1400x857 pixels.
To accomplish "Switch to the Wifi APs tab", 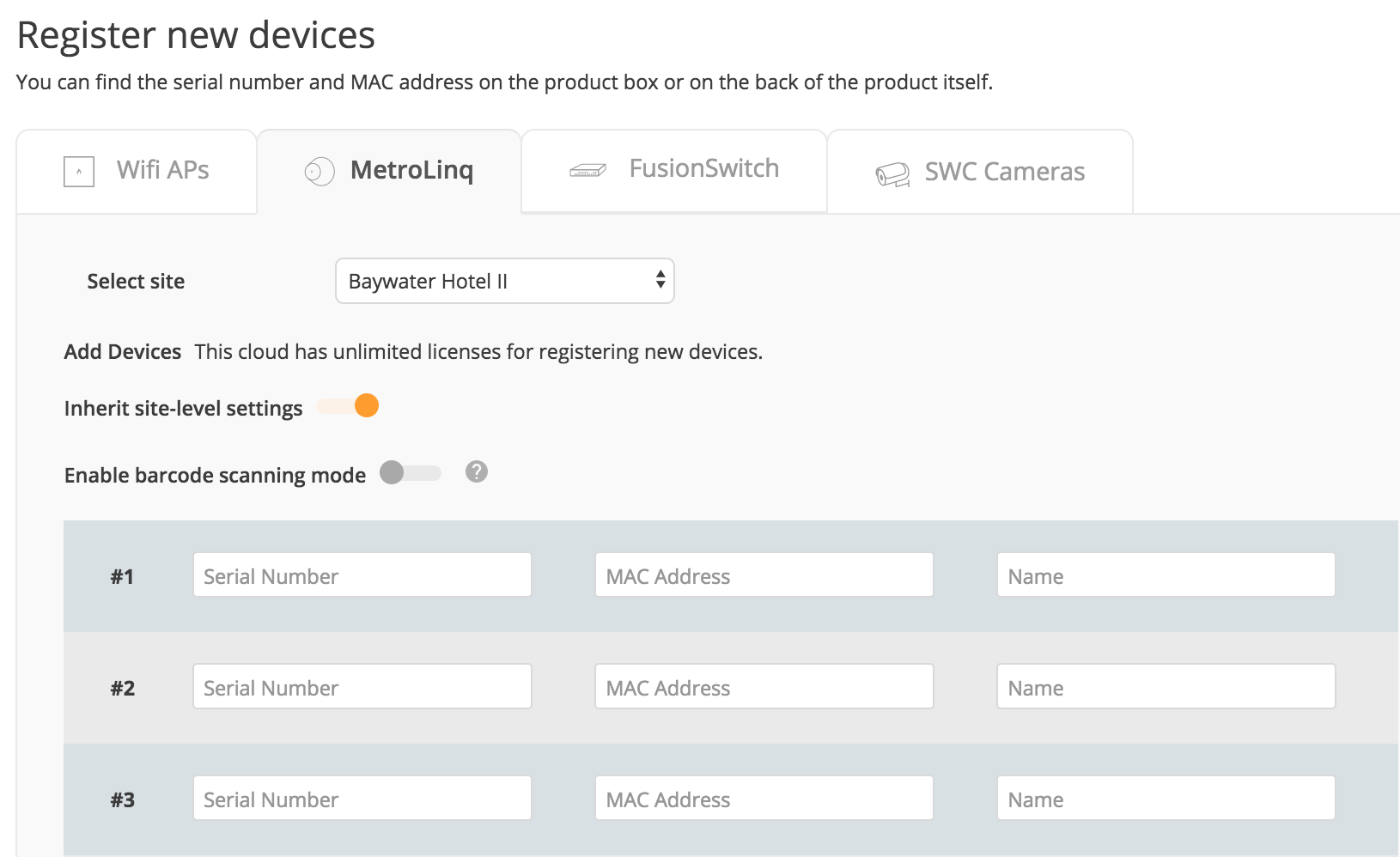I will click(x=162, y=170).
